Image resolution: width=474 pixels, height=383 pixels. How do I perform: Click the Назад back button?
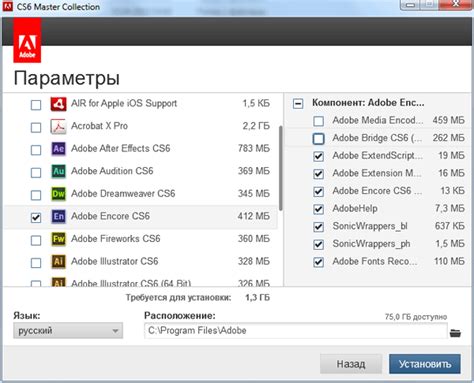[x=351, y=364]
